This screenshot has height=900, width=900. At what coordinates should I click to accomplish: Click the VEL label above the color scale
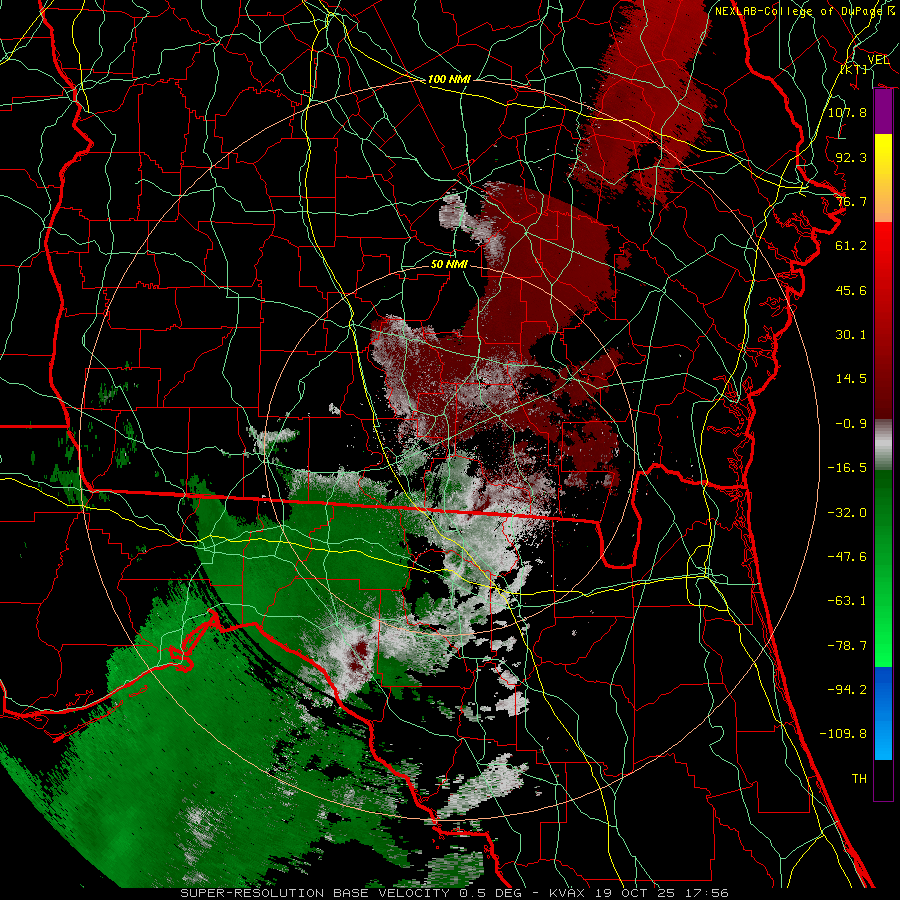pos(878,60)
